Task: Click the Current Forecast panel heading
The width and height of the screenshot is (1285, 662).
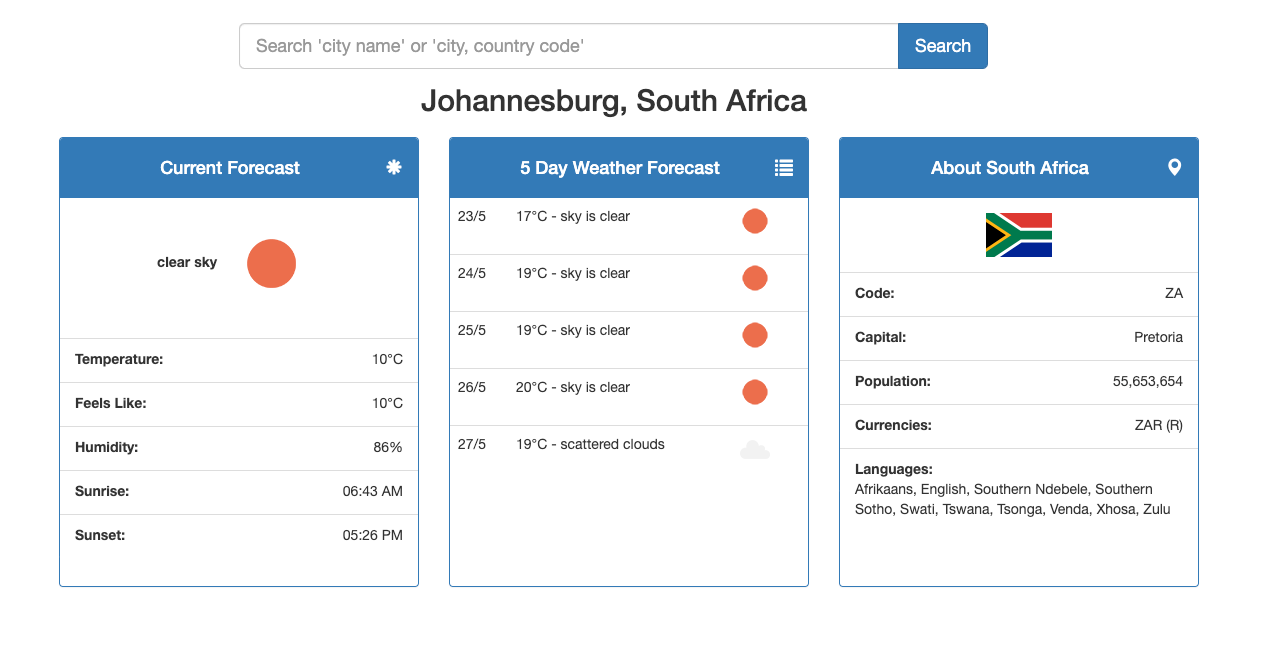Action: click(x=230, y=168)
